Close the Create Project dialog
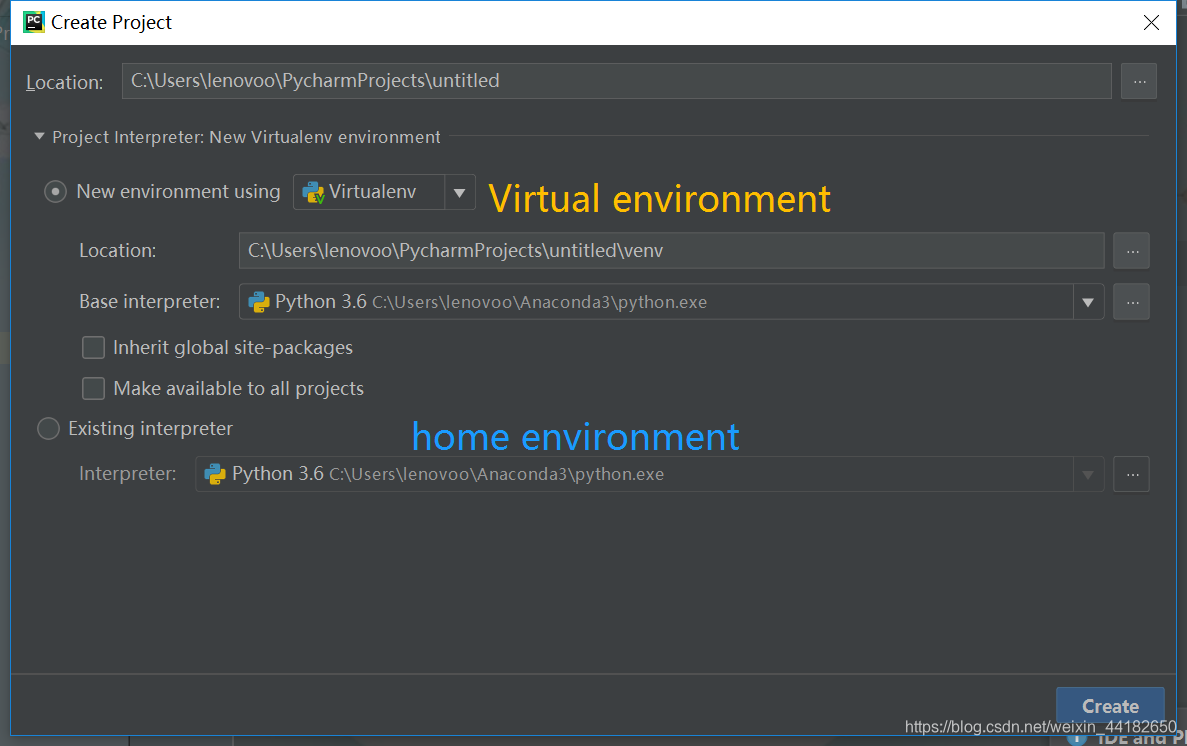This screenshot has width=1187, height=746. [1151, 23]
